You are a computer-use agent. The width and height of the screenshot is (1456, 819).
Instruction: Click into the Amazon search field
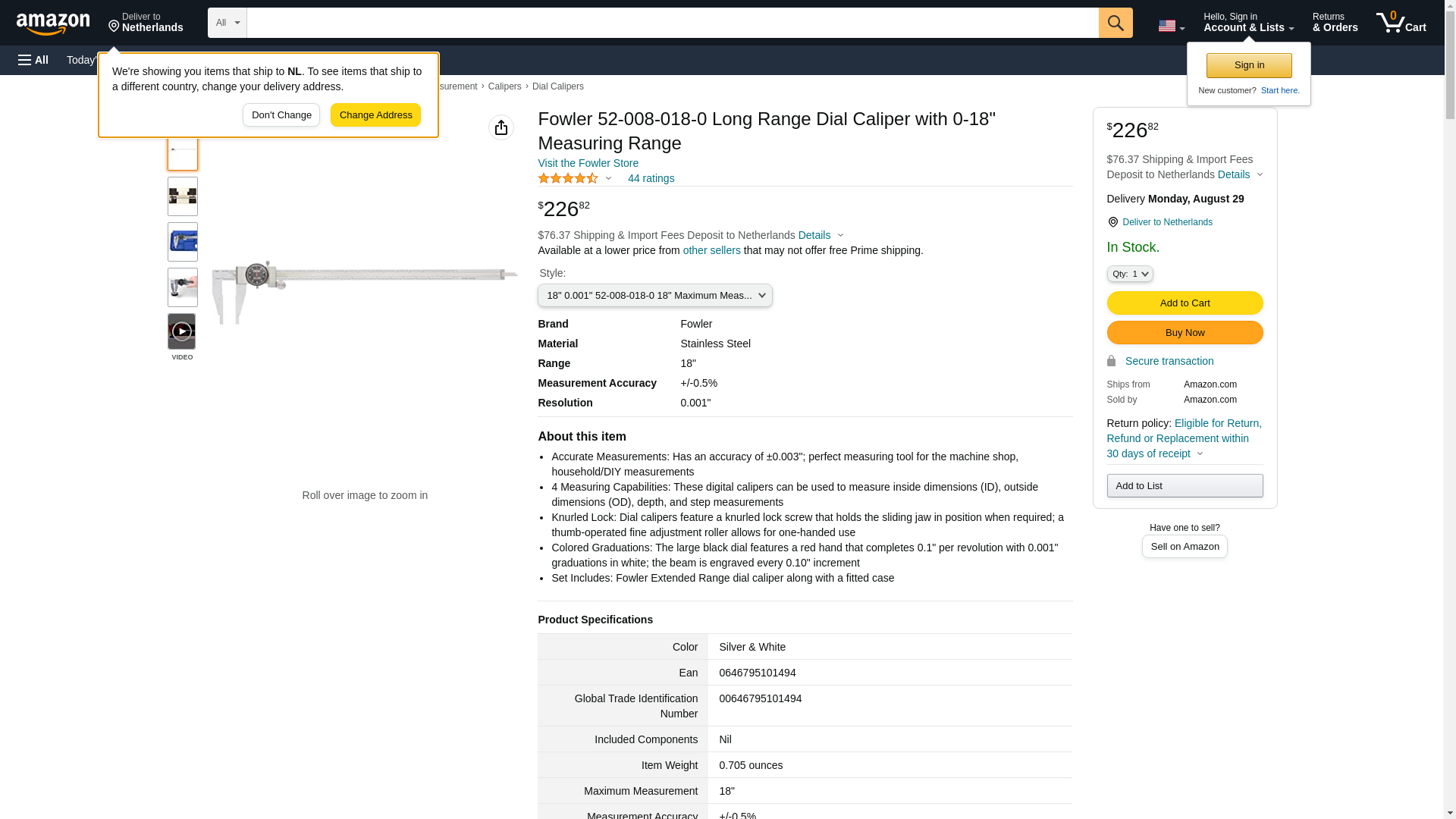672,23
